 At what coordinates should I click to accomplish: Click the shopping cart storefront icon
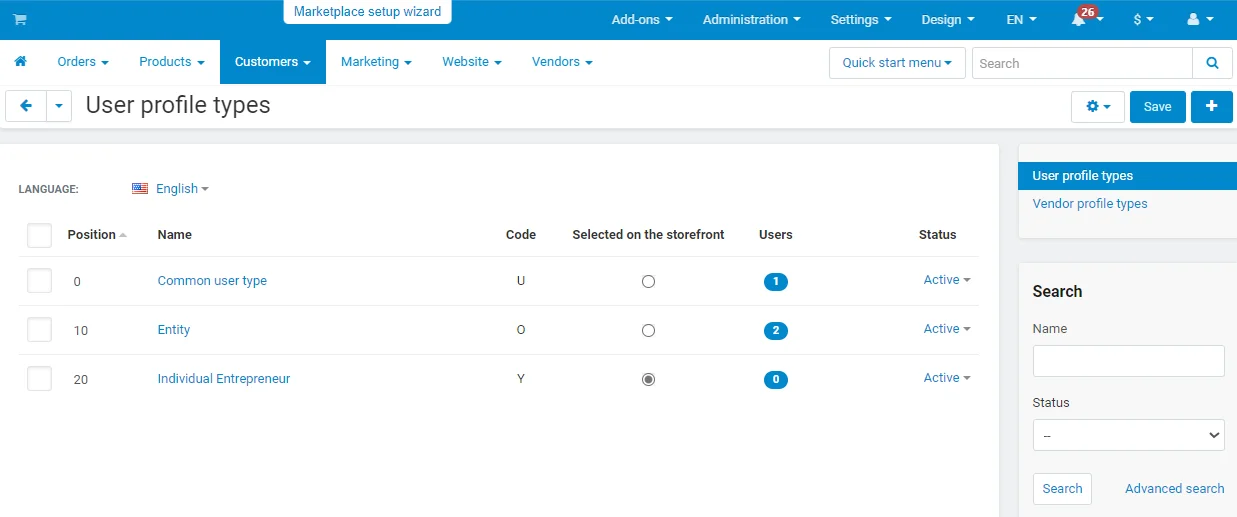[x=20, y=20]
